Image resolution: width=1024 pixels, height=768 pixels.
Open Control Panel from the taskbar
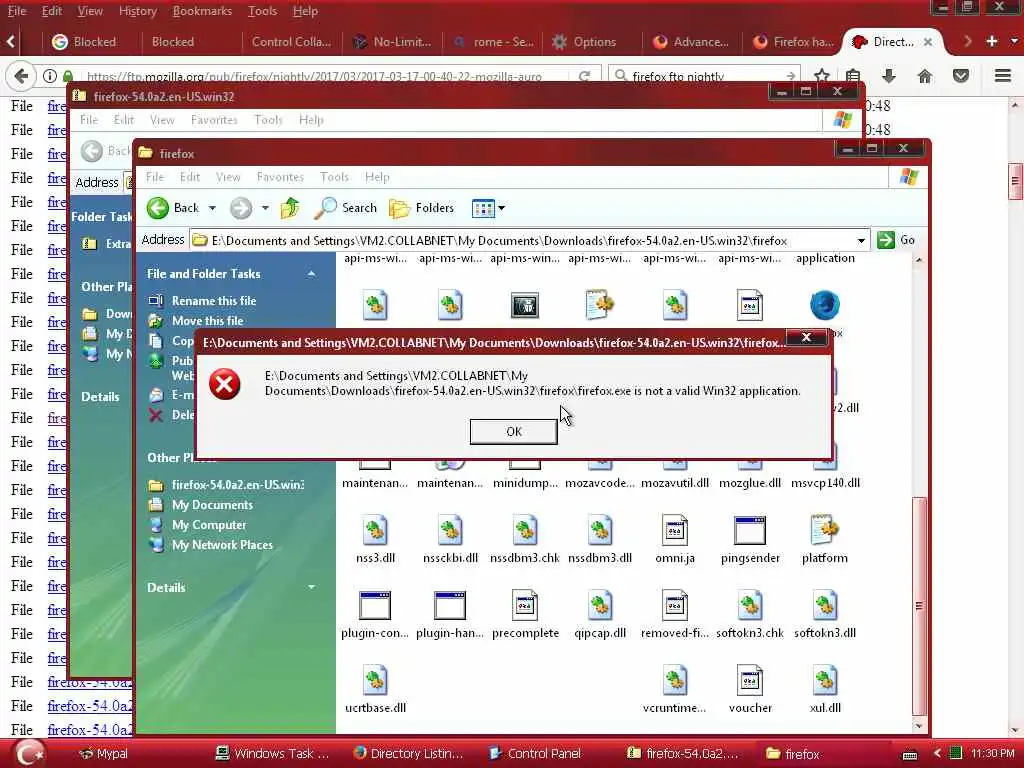536,753
